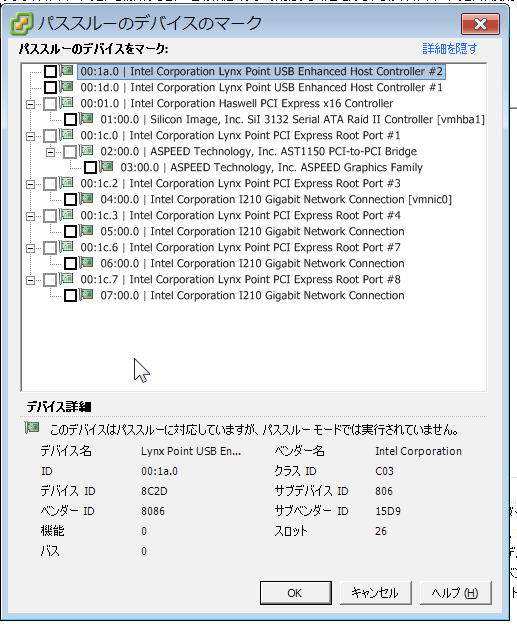Viewport: 517px width, 626px height.
Task: Collapse the 02:00.0 AST1150 Bridge node
Action: coord(50,153)
